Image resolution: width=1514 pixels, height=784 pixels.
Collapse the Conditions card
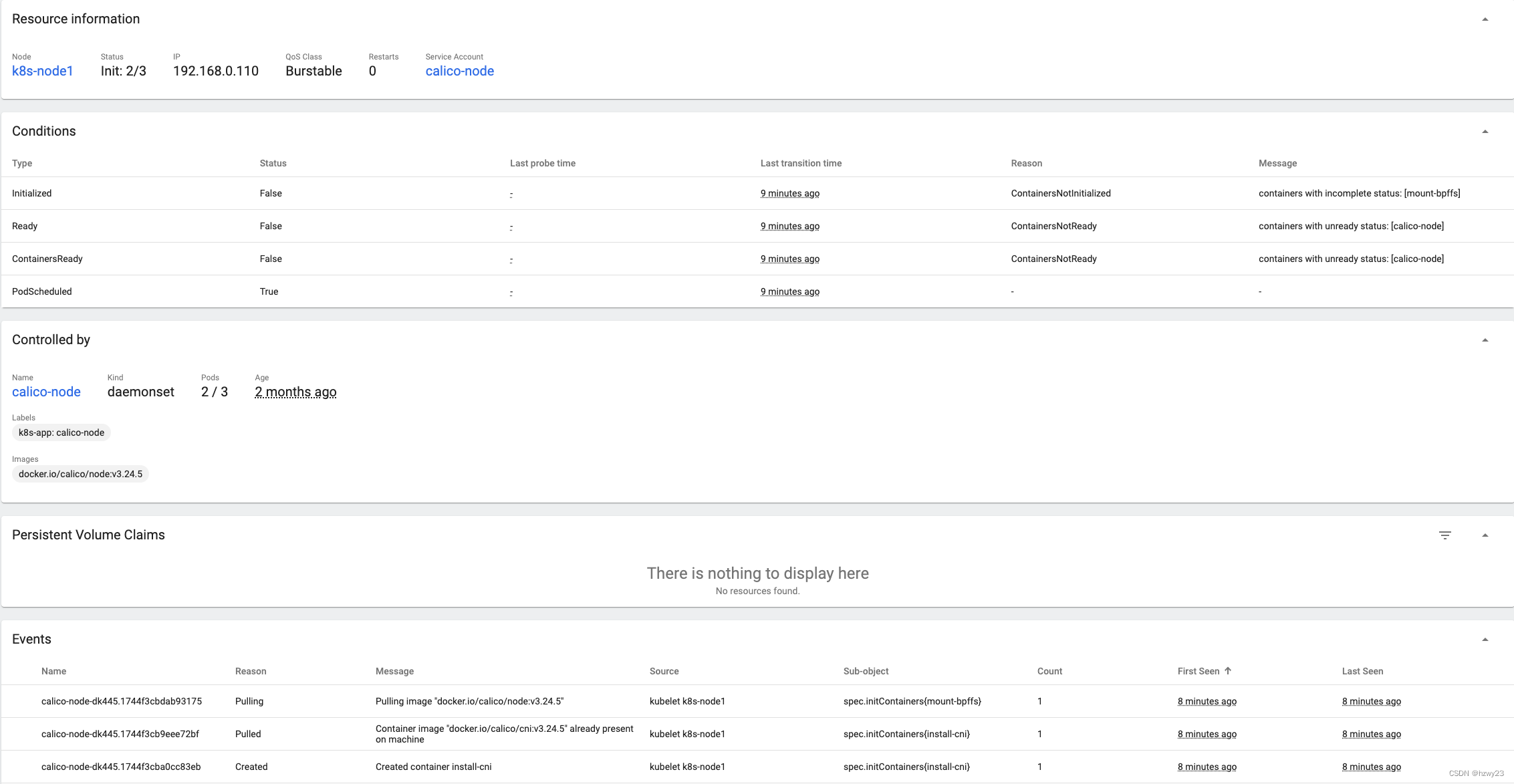click(1485, 132)
